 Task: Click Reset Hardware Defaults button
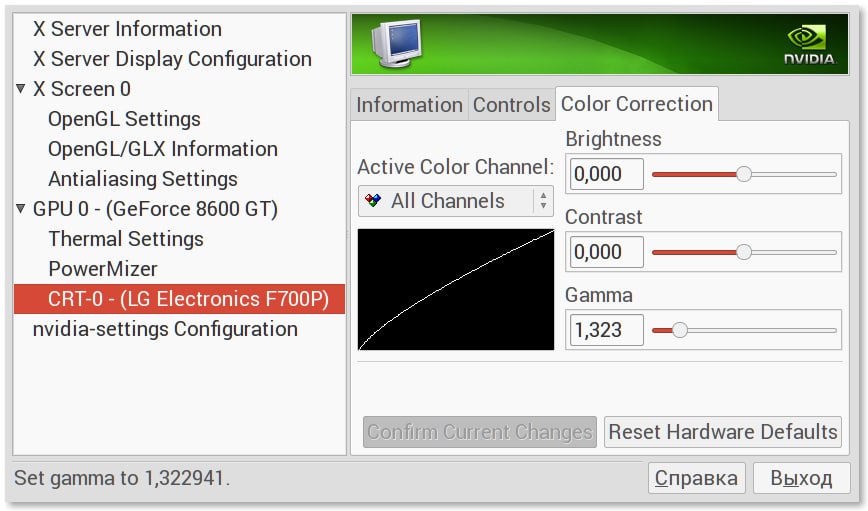[723, 432]
